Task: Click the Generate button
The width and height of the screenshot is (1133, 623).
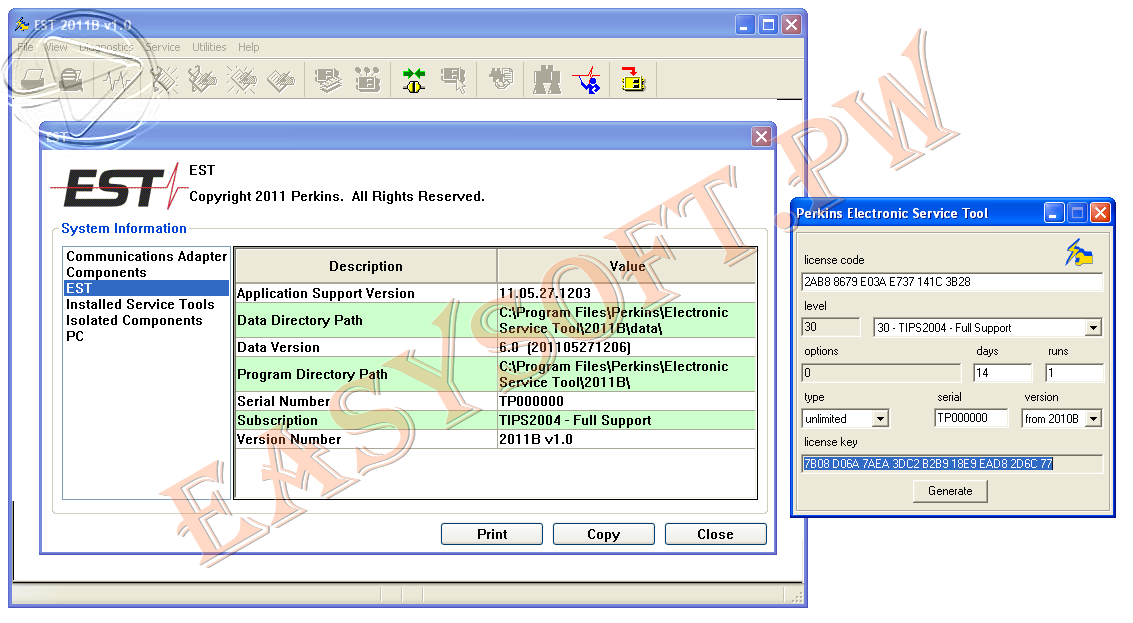Action: point(950,491)
